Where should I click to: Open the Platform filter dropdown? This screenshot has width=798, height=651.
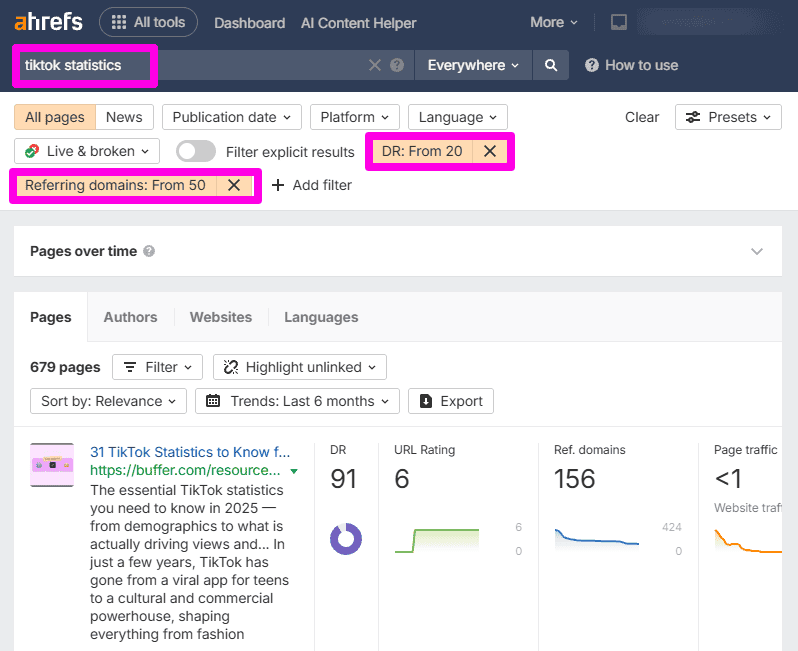355,117
